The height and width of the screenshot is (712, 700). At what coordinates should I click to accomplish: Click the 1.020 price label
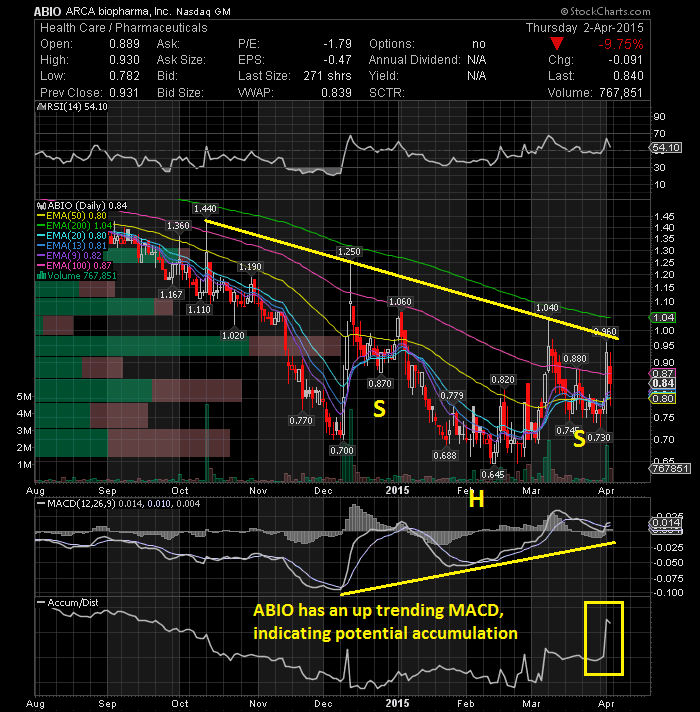[x=233, y=336]
